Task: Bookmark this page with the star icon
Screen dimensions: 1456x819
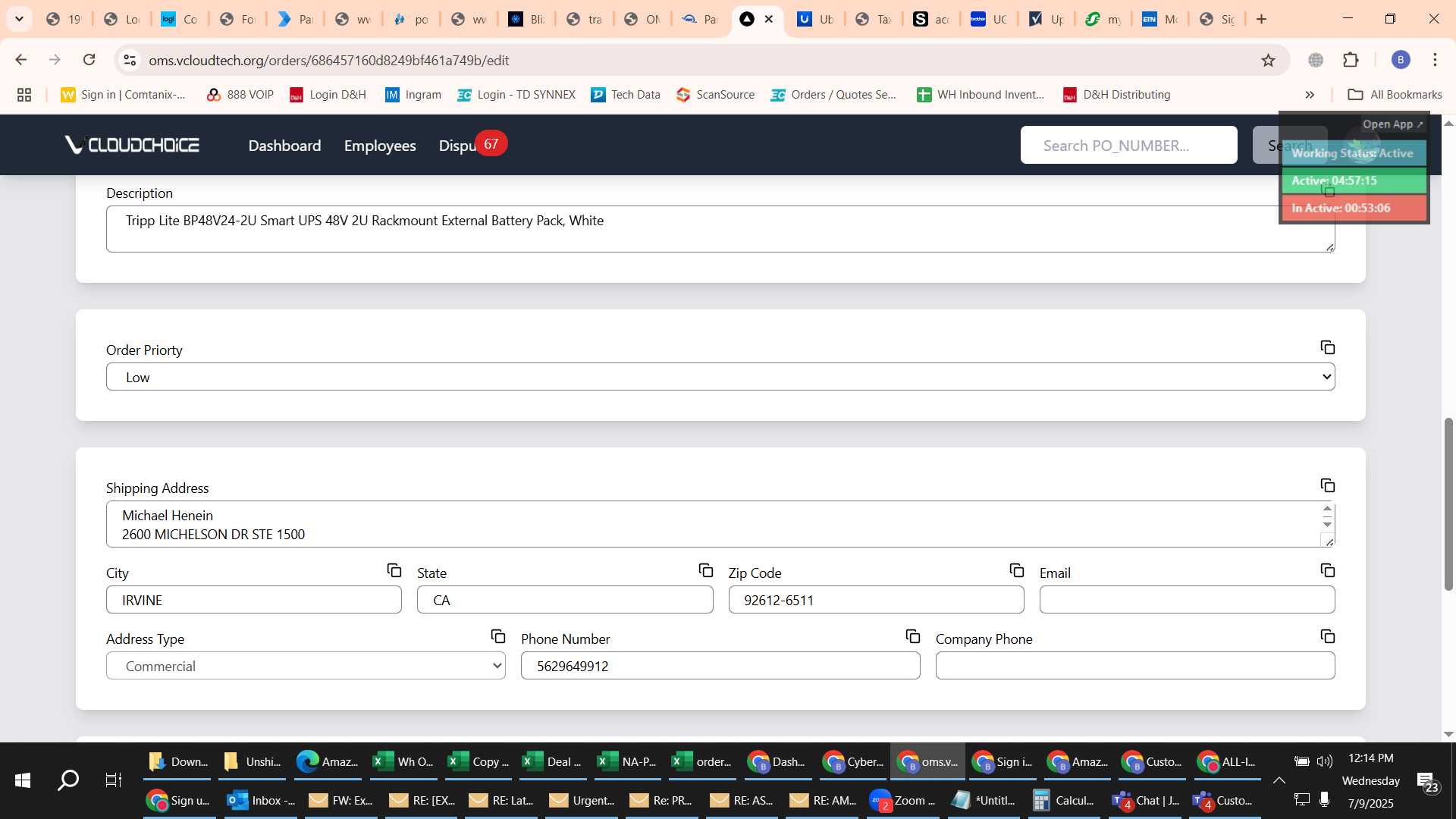Action: tap(1268, 60)
